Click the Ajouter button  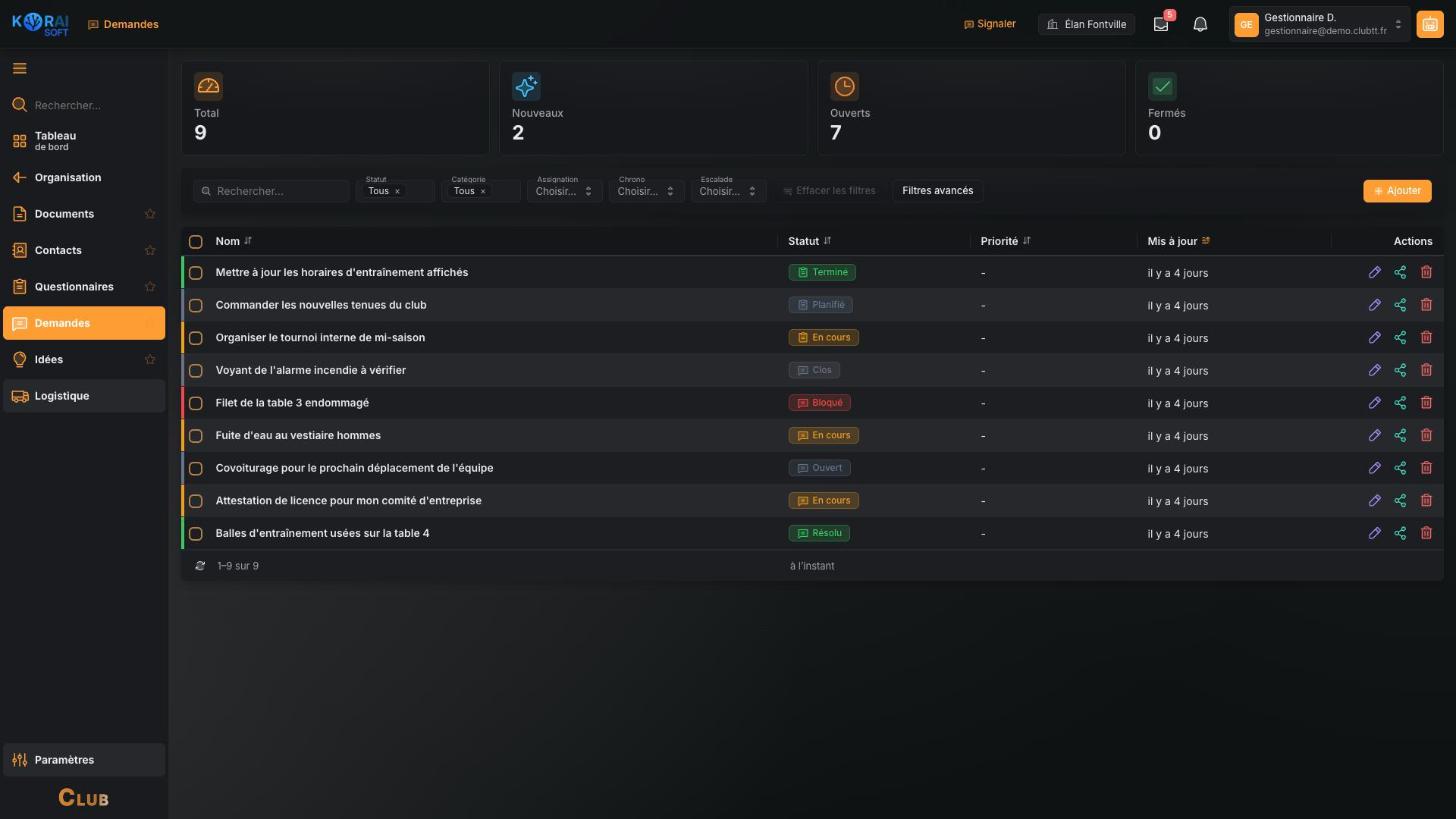(x=1397, y=191)
